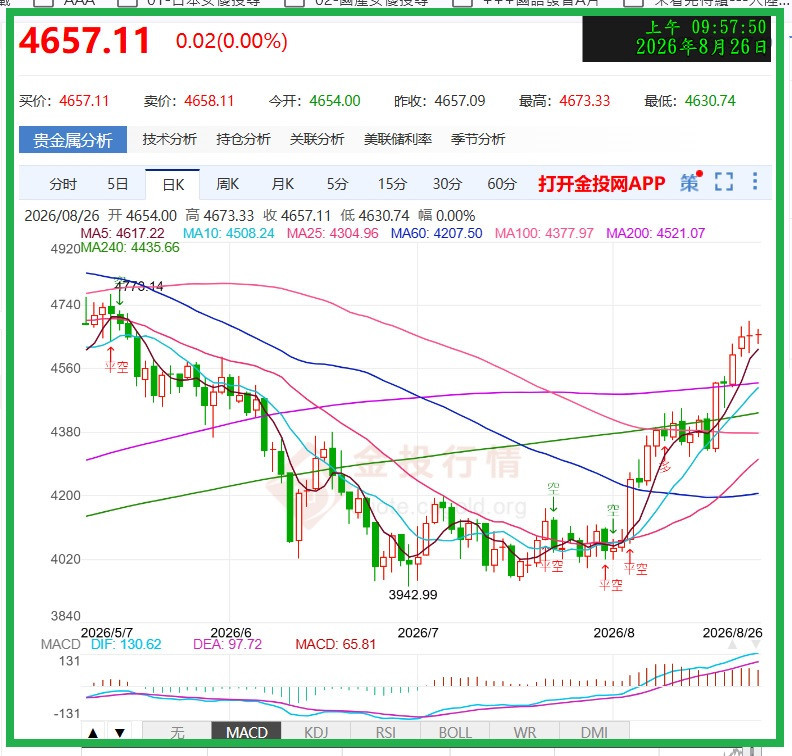This screenshot has height=756, width=792.
Task: Click the up arrow below MACD panel
Action: [93, 733]
